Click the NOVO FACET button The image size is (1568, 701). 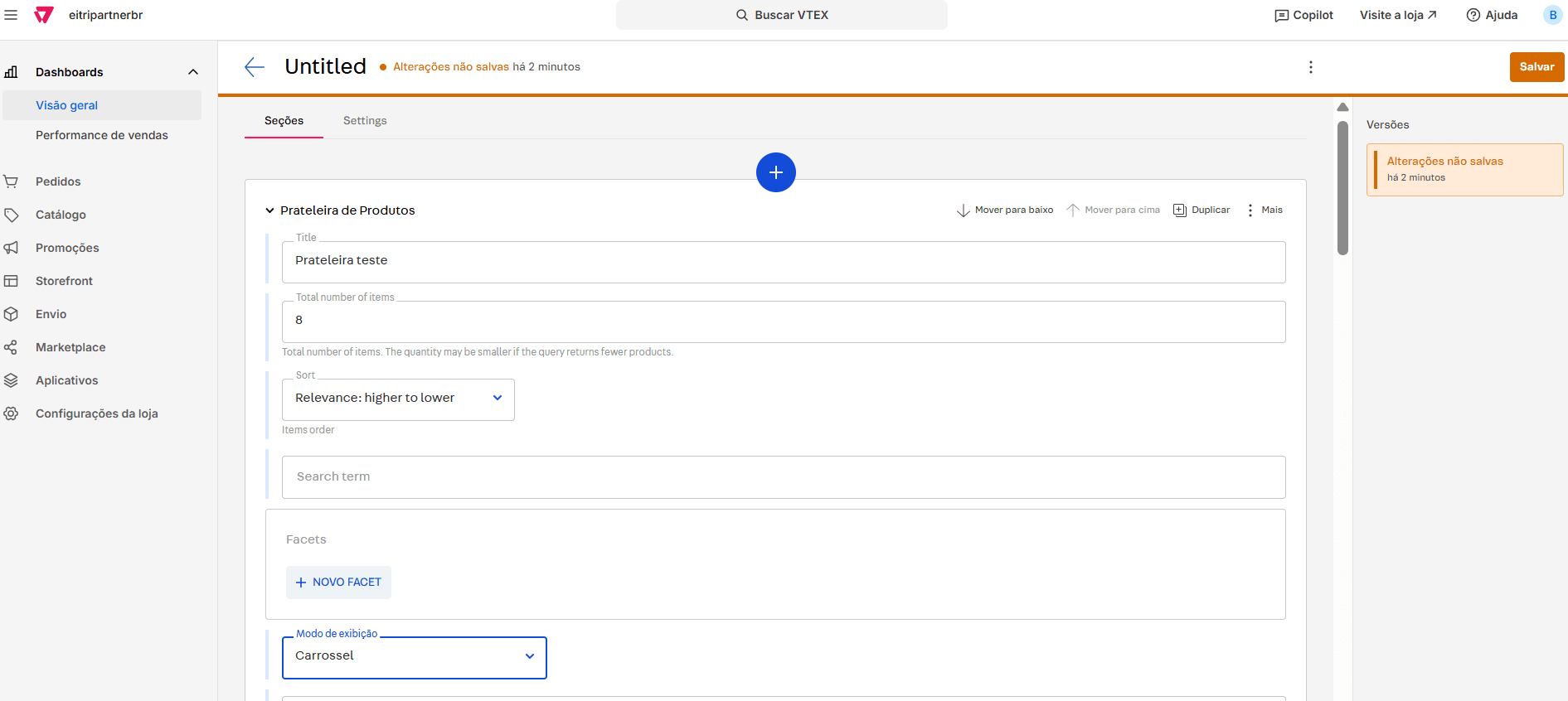coord(338,583)
